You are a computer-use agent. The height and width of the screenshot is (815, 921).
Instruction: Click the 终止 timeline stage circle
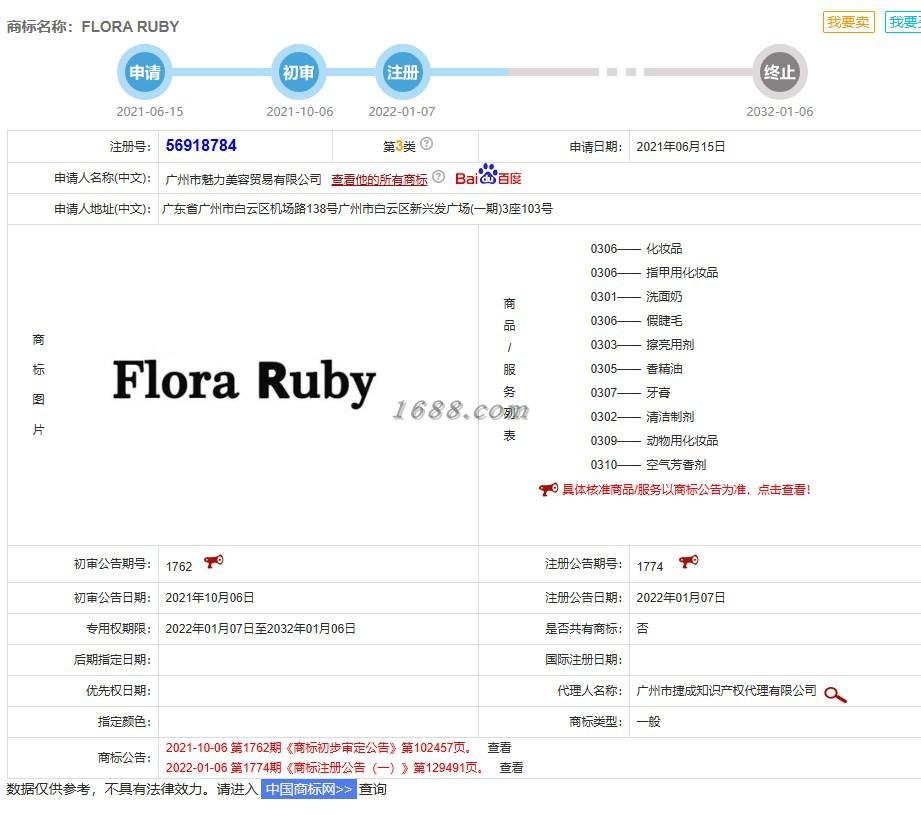(x=780, y=72)
